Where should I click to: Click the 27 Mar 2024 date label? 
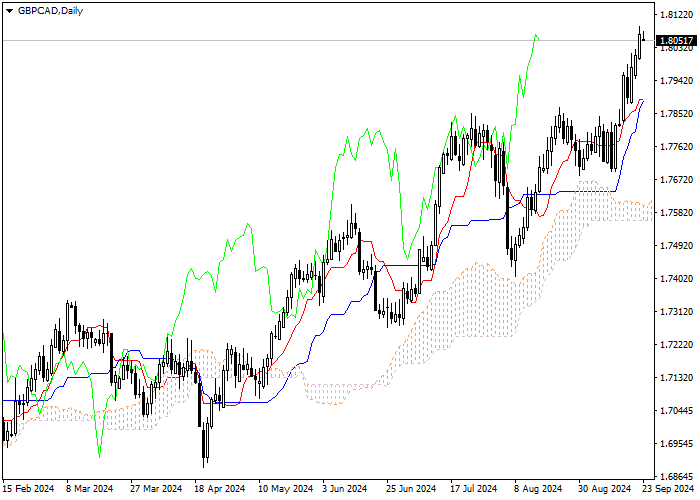[156, 488]
